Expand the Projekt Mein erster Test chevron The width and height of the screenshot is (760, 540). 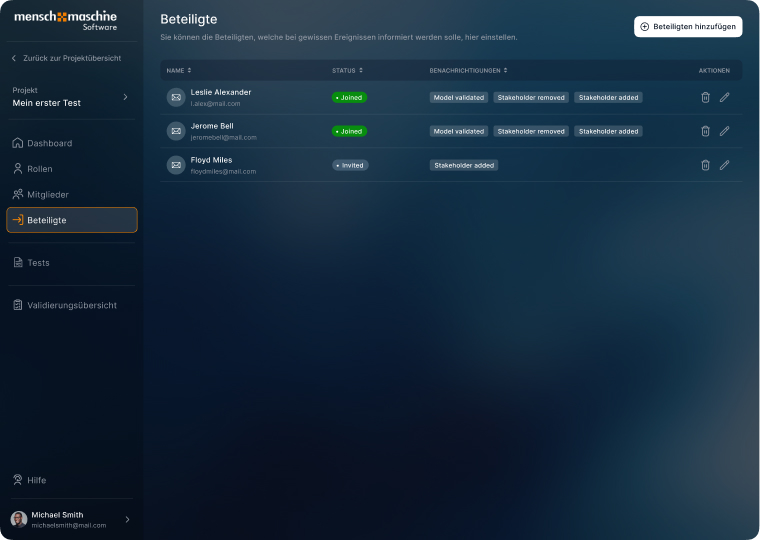(126, 97)
